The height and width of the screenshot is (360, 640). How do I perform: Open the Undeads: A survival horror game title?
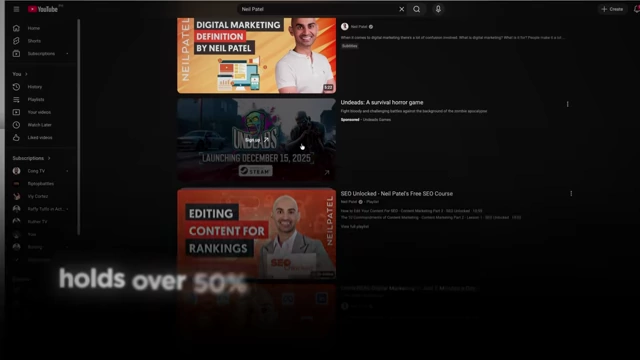382,102
